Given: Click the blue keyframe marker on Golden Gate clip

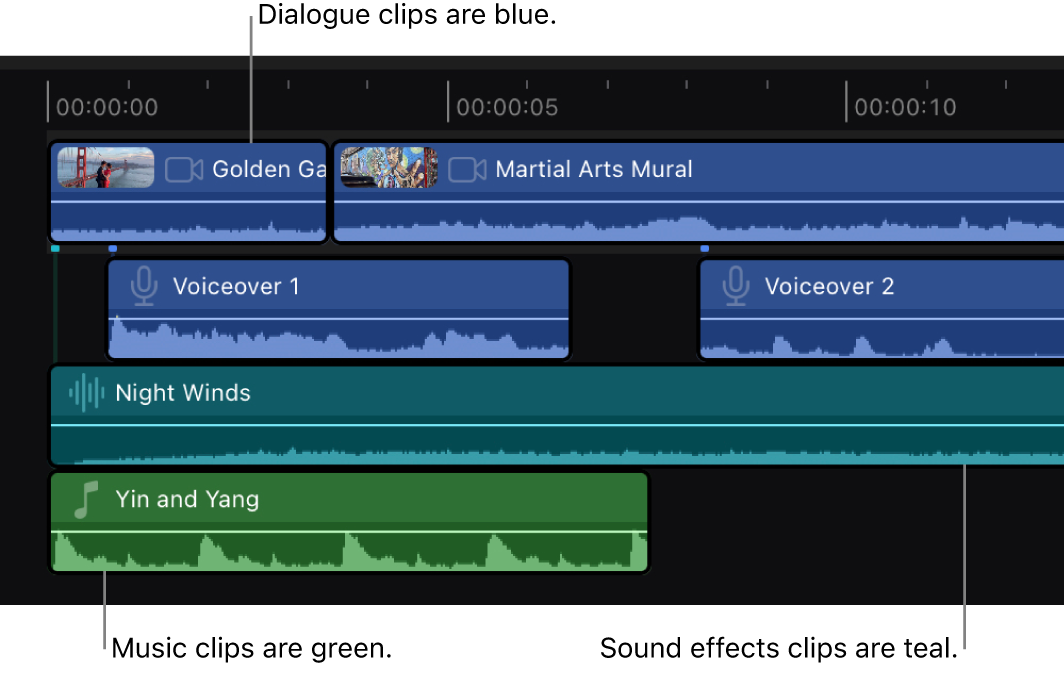Looking at the screenshot, I should click(x=113, y=249).
